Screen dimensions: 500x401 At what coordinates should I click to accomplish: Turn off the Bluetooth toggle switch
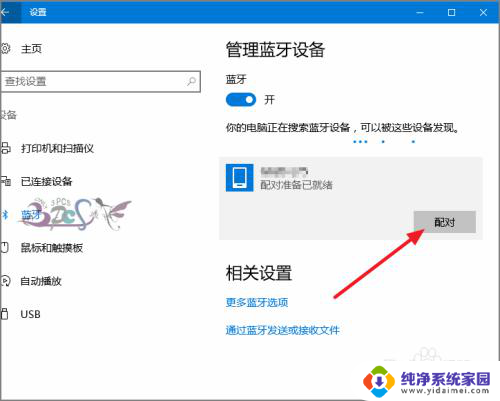click(241, 100)
